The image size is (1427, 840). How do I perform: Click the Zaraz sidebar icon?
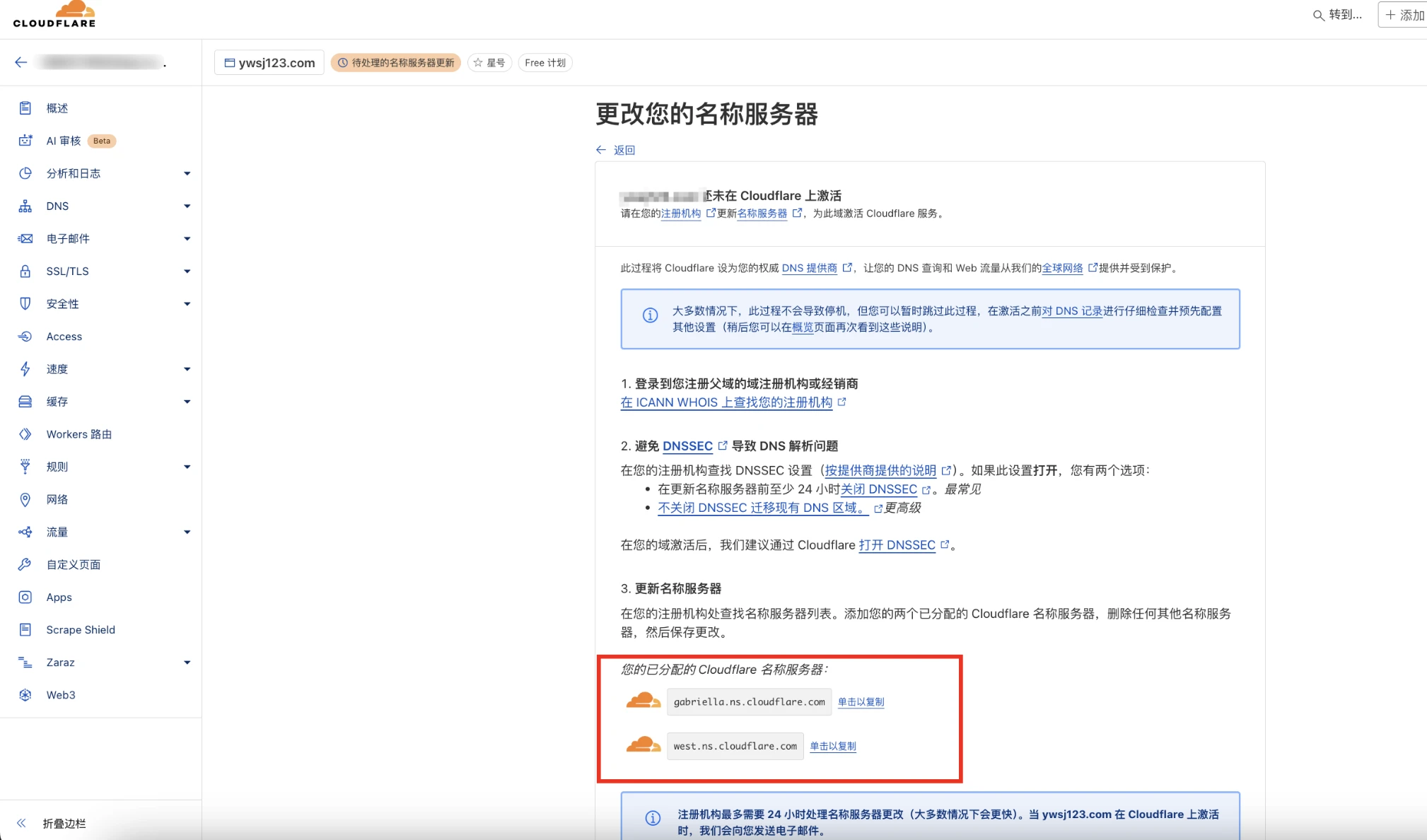(25, 663)
